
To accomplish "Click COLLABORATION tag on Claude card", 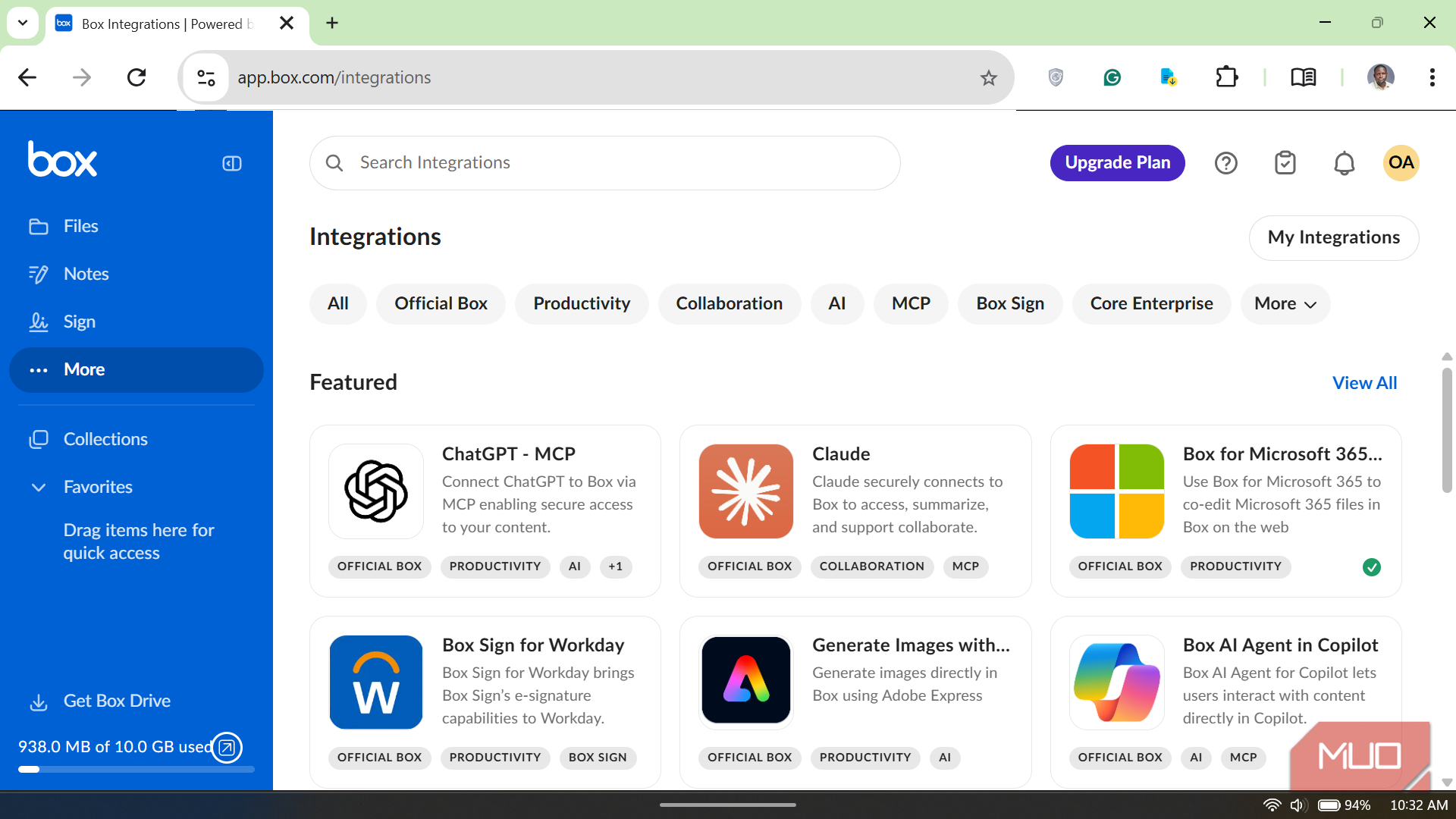I will click(x=871, y=566).
